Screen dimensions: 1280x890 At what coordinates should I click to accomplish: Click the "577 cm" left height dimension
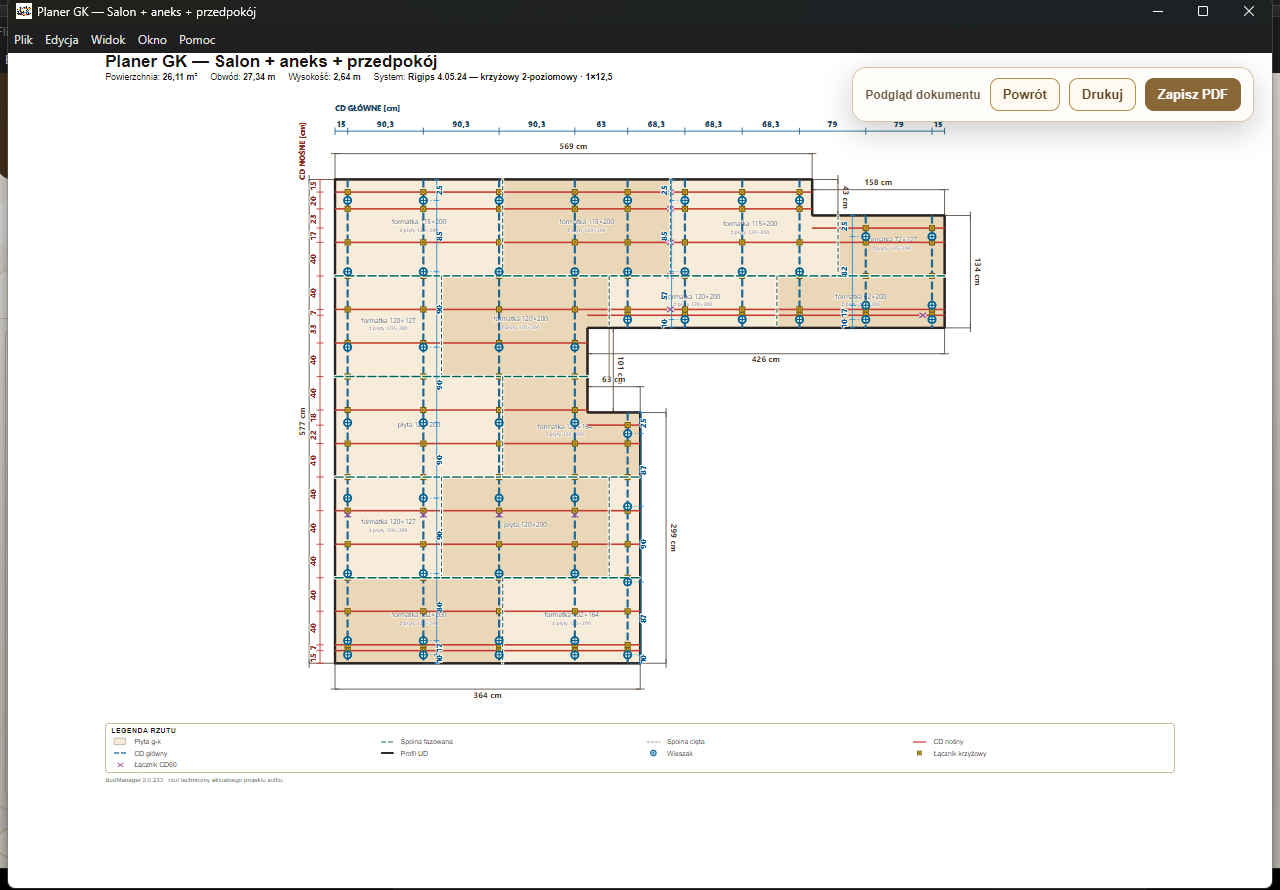(x=303, y=421)
